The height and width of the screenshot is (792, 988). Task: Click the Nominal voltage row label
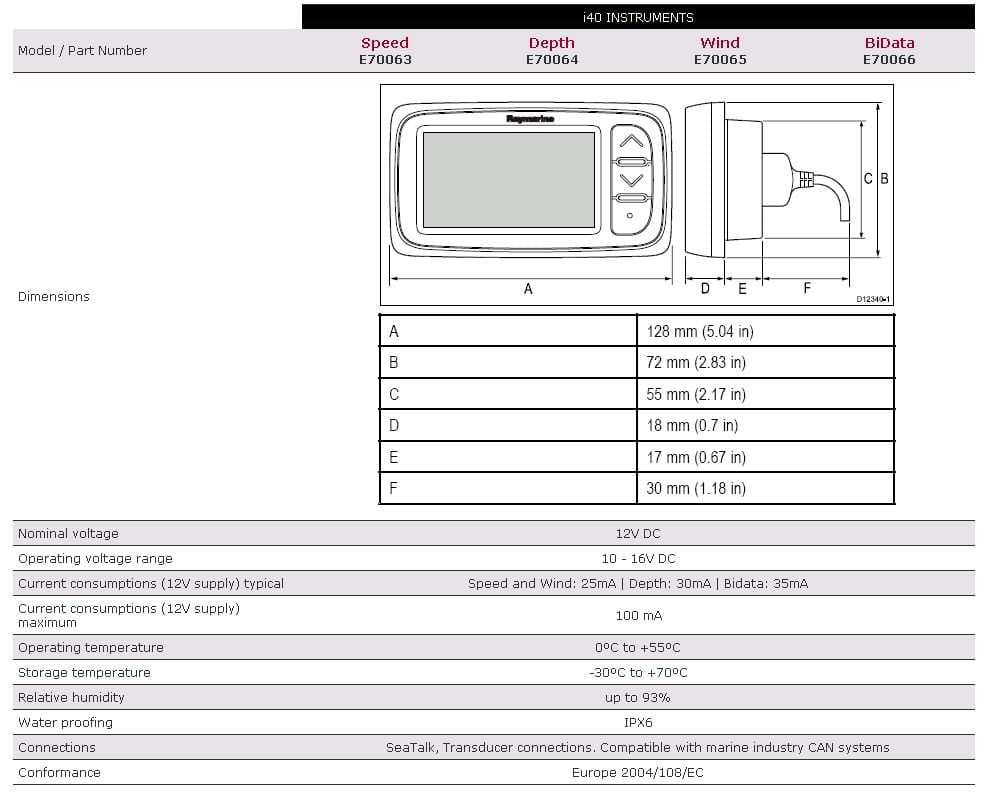[x=68, y=534]
